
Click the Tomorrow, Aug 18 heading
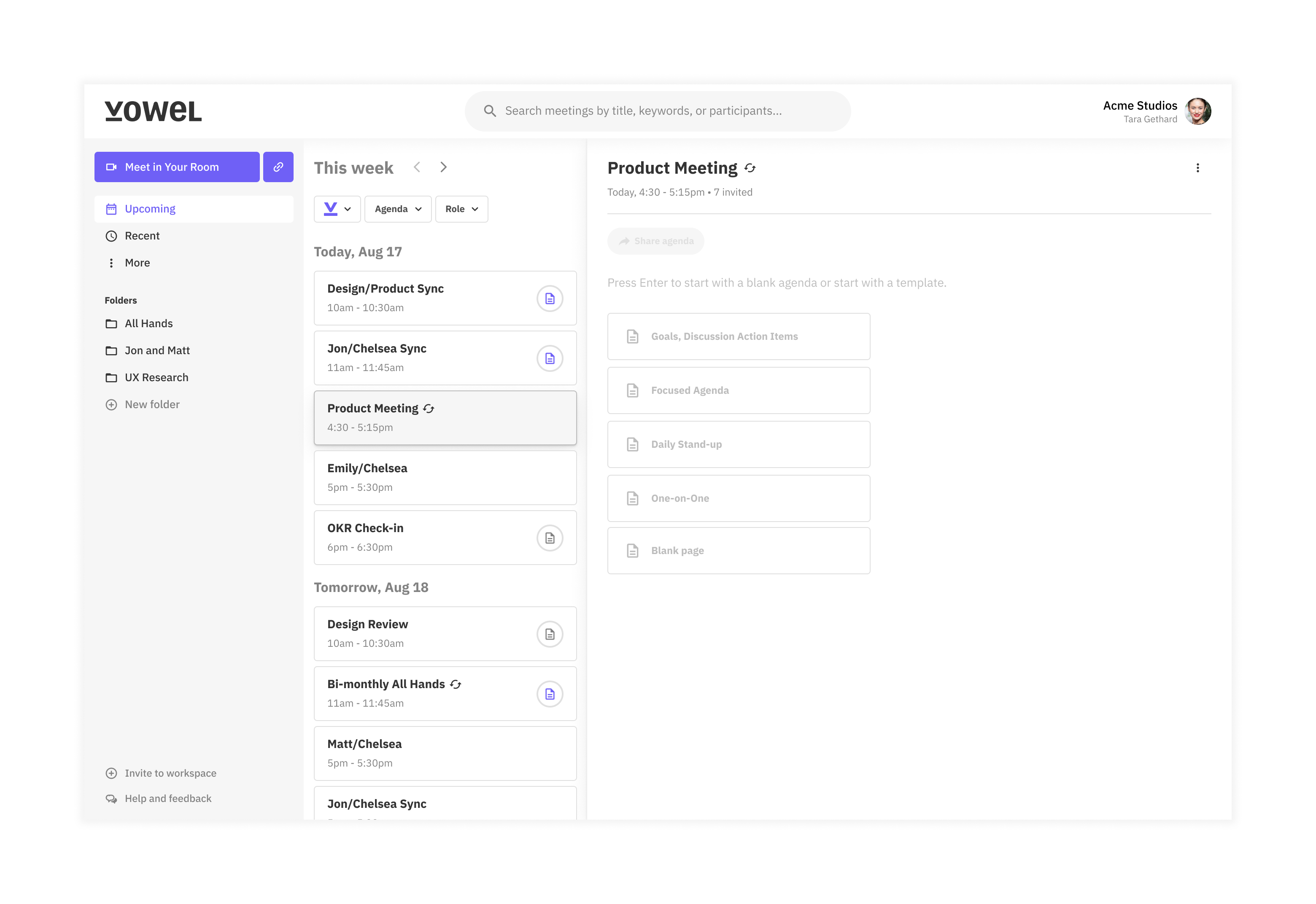tap(371, 587)
